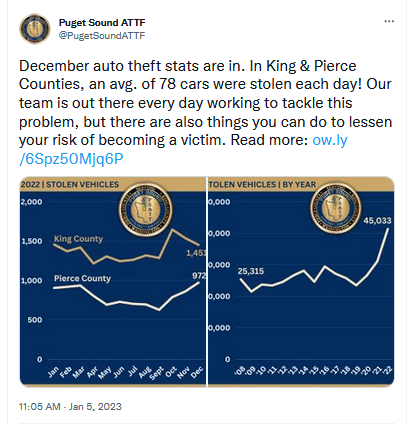Click the Pierce County line label

click(82, 278)
